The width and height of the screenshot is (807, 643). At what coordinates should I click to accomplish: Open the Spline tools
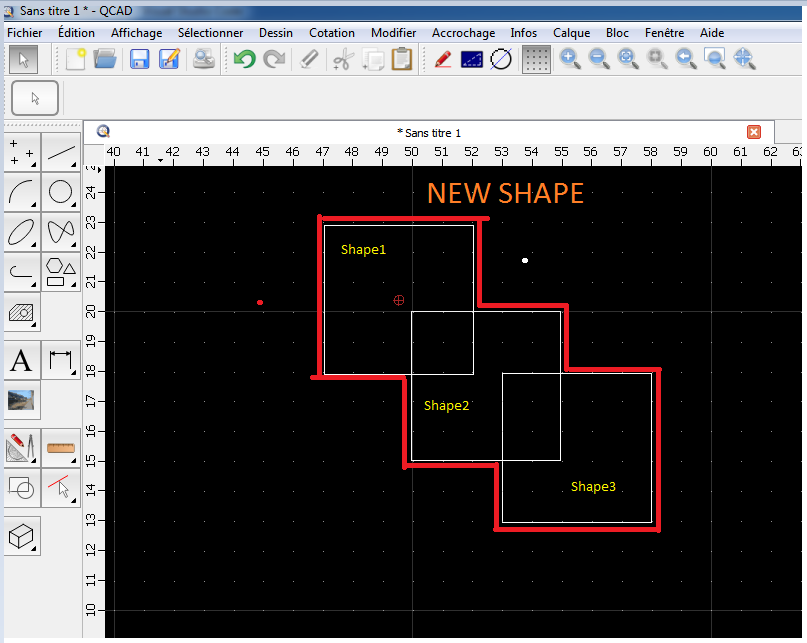pyautogui.click(x=61, y=232)
